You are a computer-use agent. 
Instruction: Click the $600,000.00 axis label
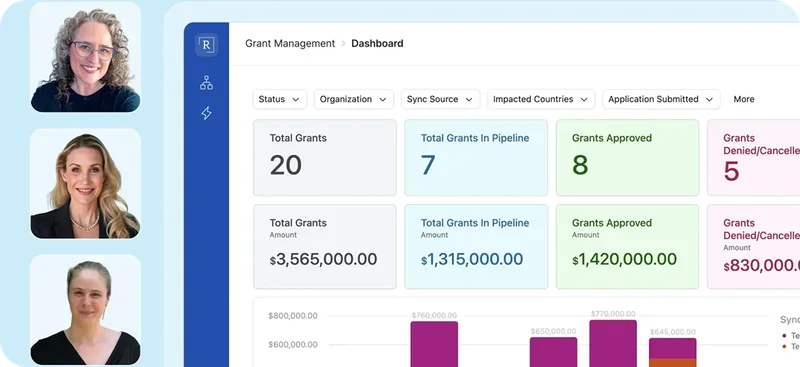pyautogui.click(x=293, y=345)
